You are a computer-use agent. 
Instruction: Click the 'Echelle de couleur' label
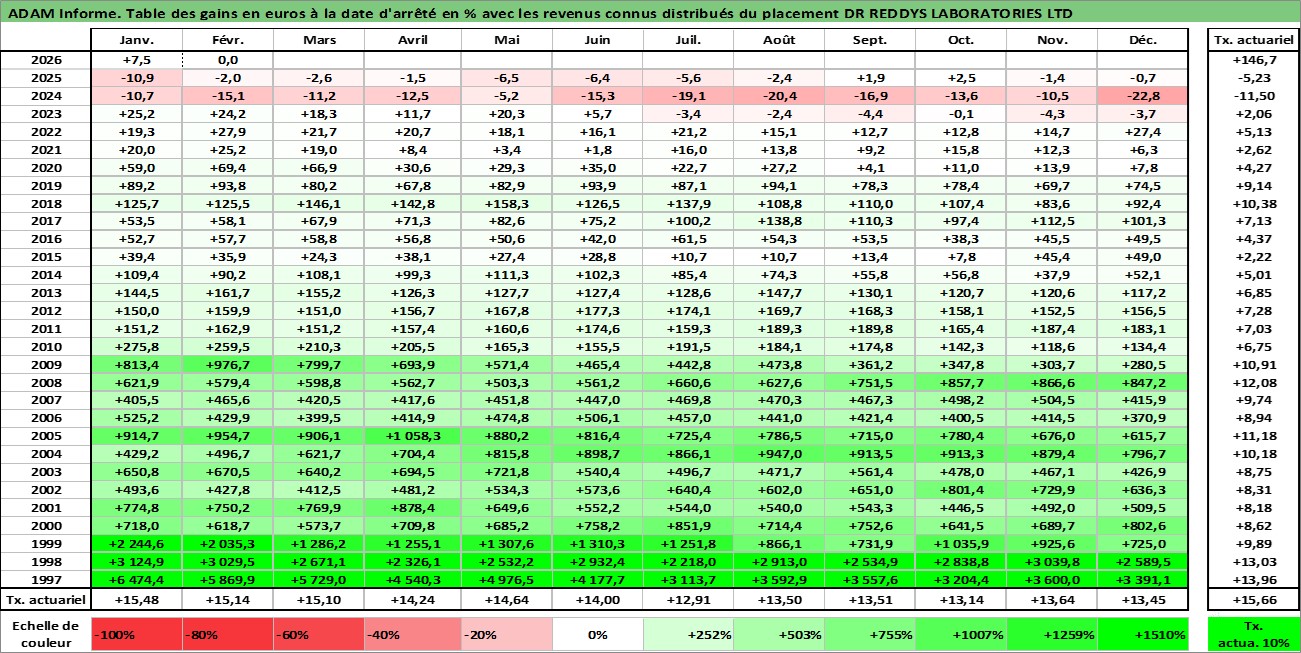coord(46,634)
